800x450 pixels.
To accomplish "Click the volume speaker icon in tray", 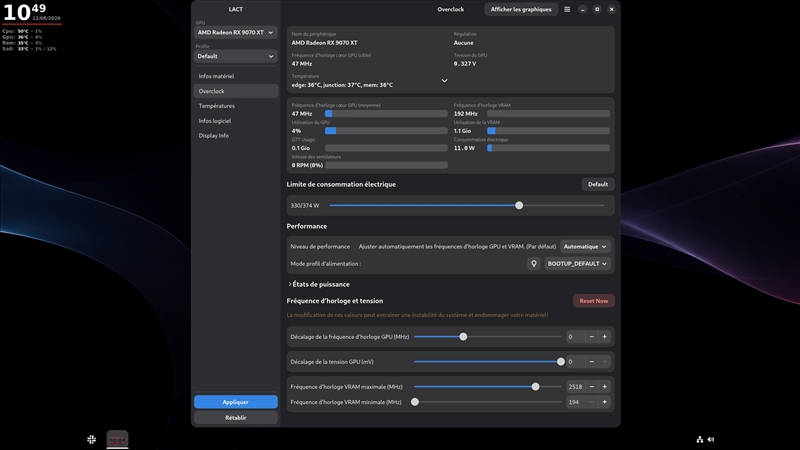I will pyautogui.click(x=711, y=439).
